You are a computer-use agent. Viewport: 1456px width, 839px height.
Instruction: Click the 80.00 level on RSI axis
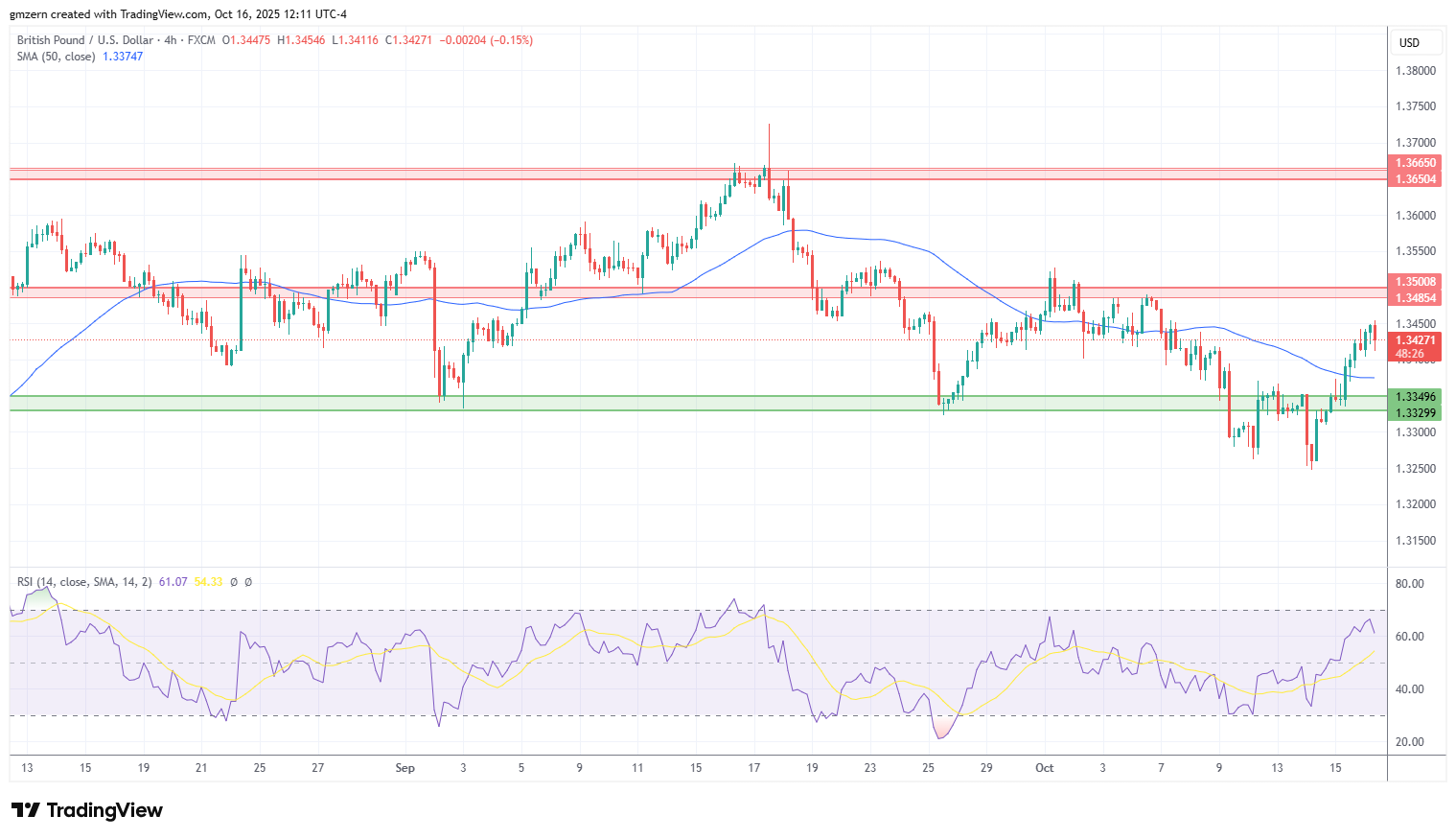click(1409, 584)
